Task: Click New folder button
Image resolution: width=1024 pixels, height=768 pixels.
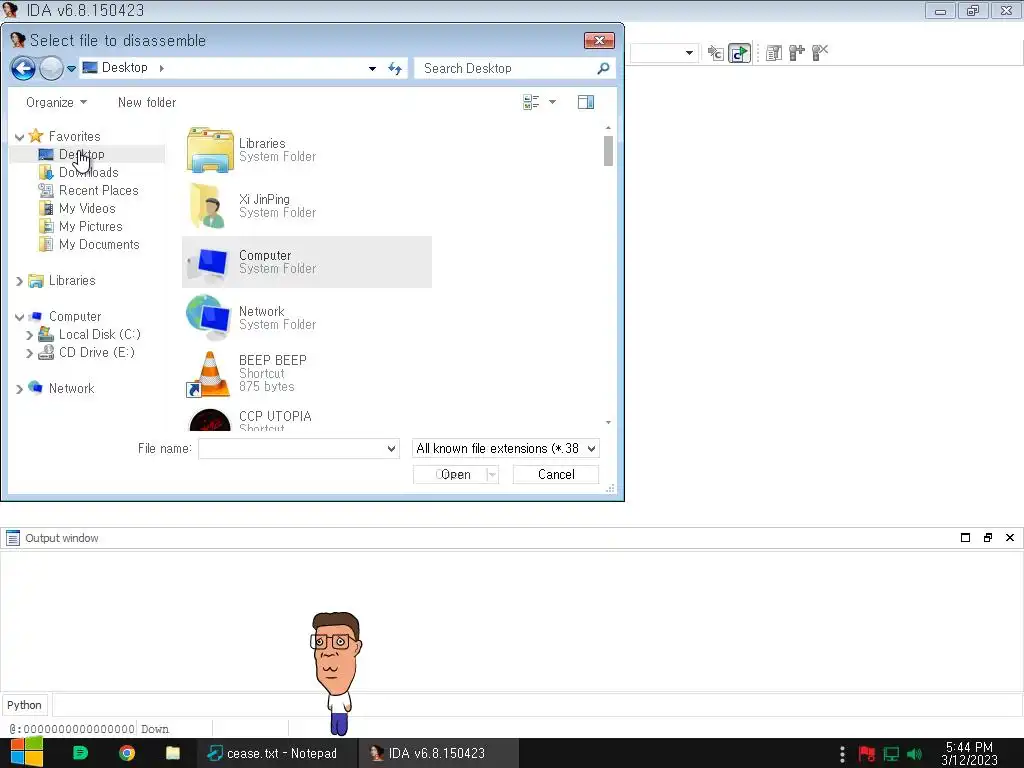Action: pyautogui.click(x=147, y=103)
